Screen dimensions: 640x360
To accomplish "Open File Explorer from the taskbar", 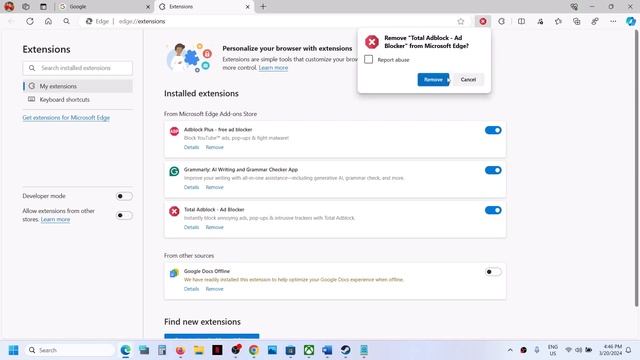I will click(x=199, y=350).
